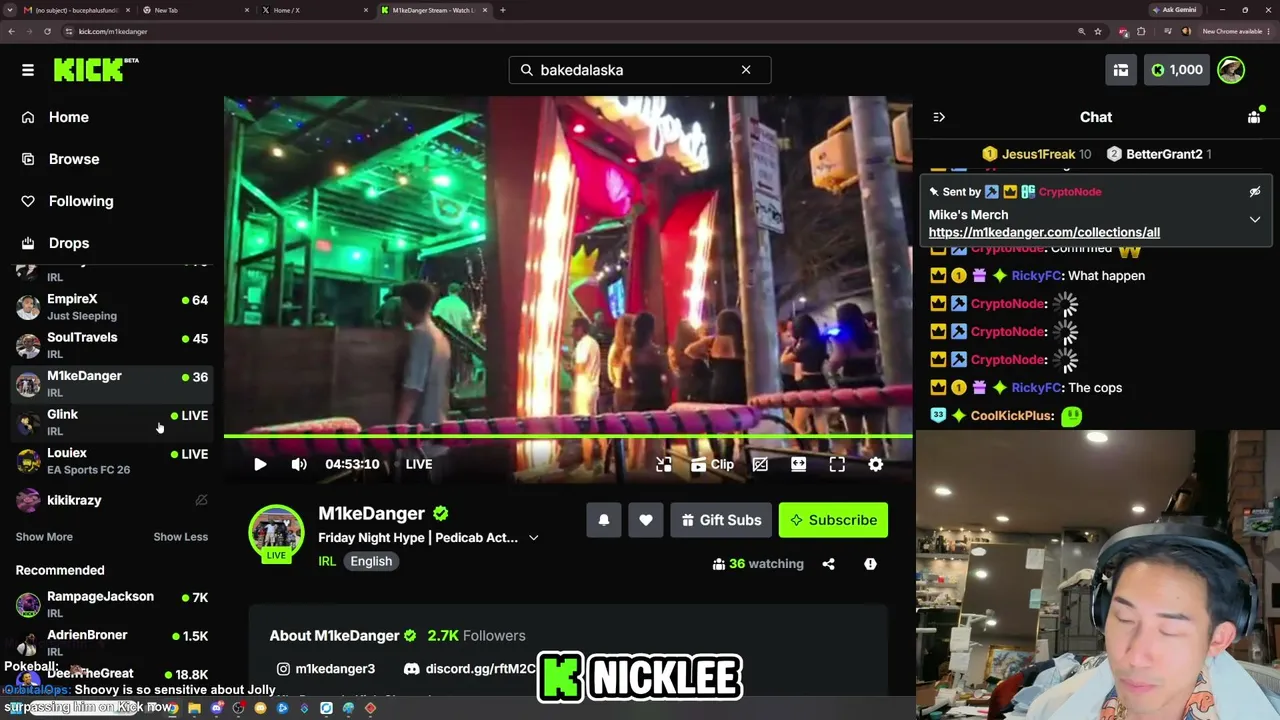Open the Drops page
The width and height of the screenshot is (1280, 720).
pyautogui.click(x=69, y=243)
